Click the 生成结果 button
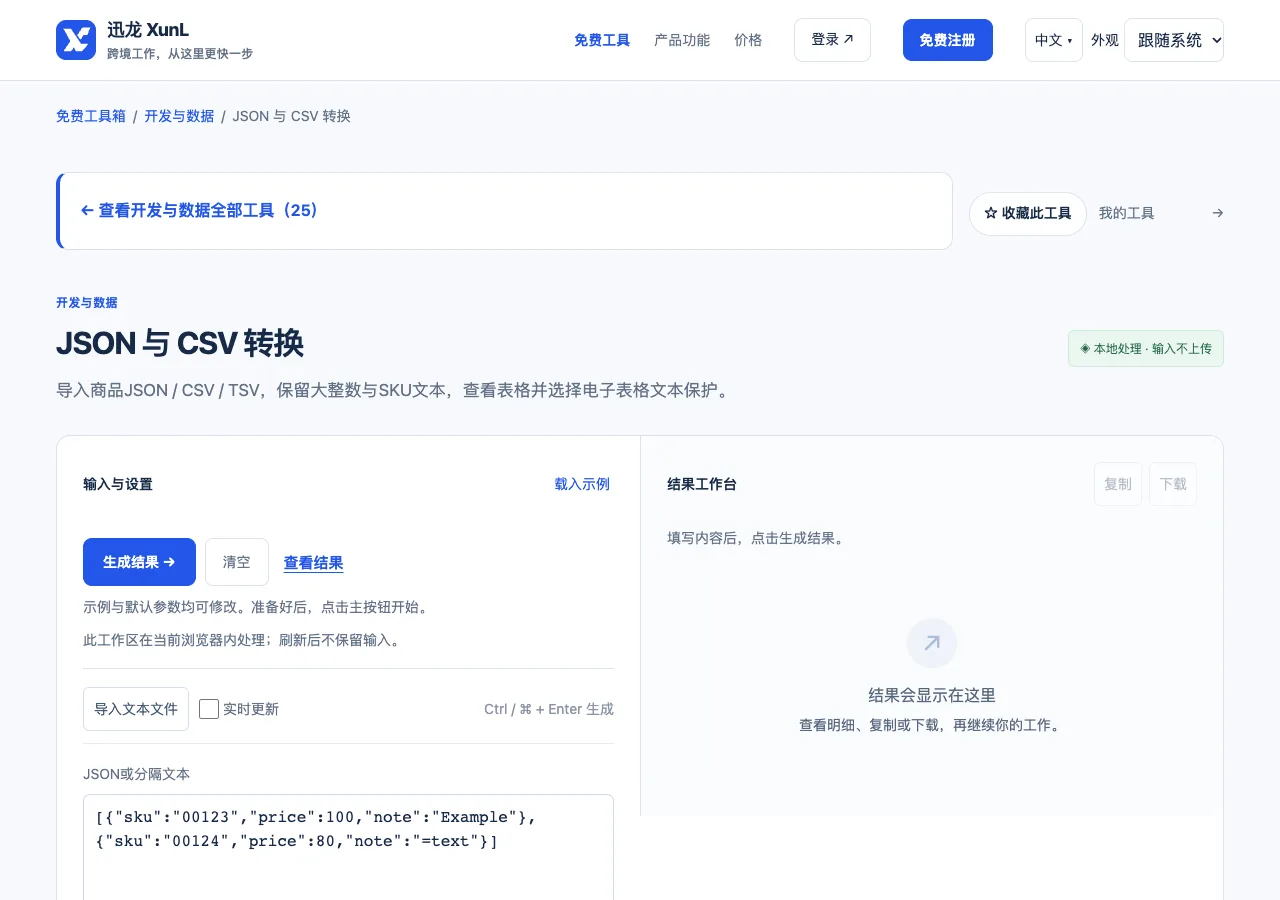The image size is (1280, 900). pos(139,562)
